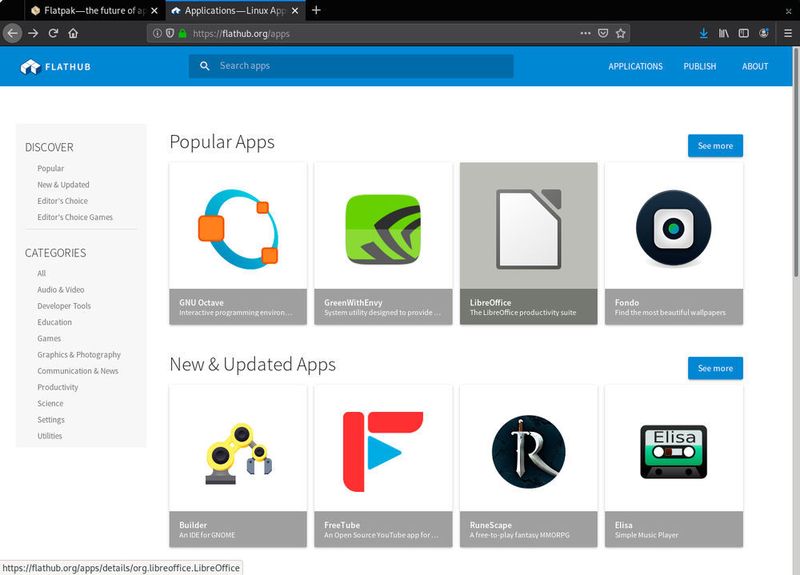The image size is (800, 575).
Task: Open PUBLISH in the Flathub header
Action: point(699,66)
